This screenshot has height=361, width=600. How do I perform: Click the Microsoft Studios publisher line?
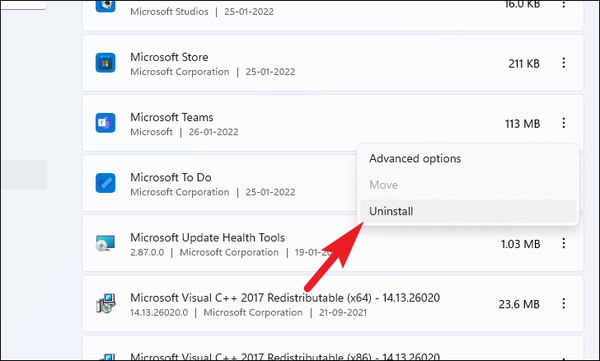click(169, 11)
